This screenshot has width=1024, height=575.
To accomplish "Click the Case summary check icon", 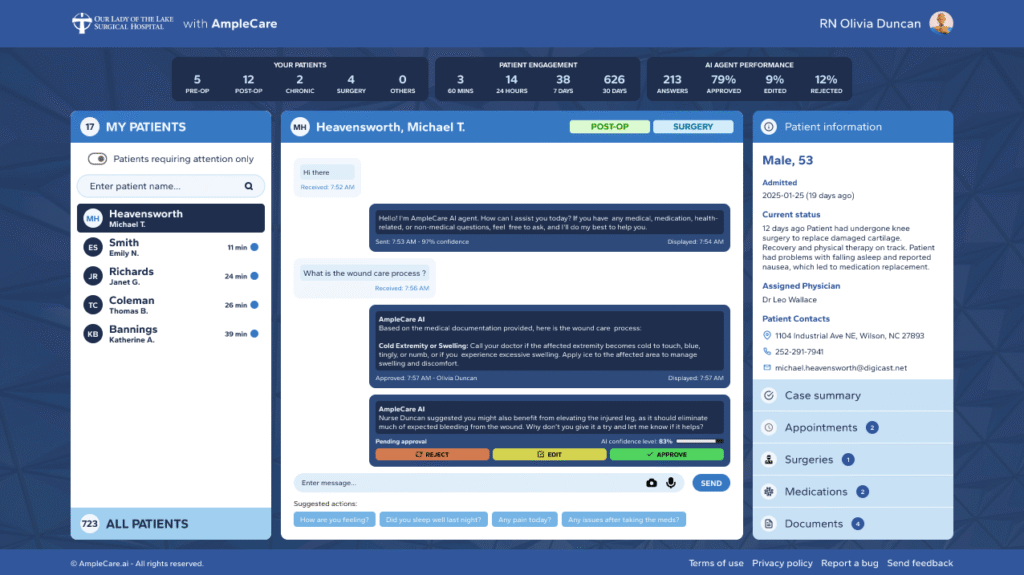I will click(769, 395).
